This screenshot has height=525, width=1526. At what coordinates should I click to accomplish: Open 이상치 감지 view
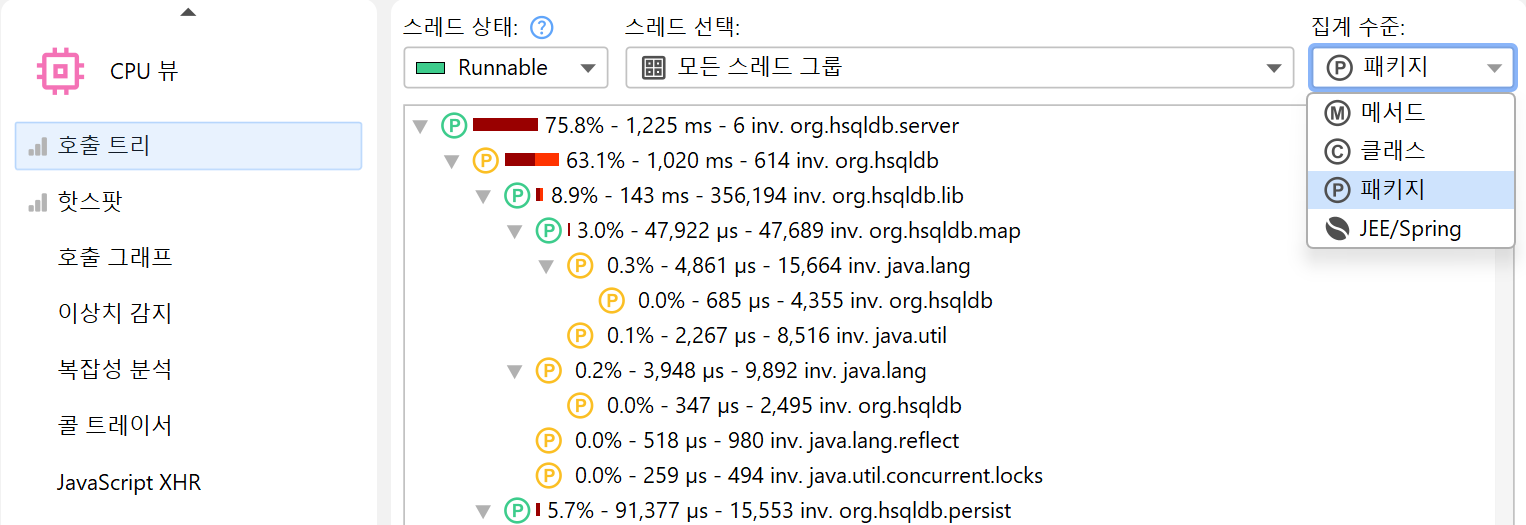pos(115,313)
